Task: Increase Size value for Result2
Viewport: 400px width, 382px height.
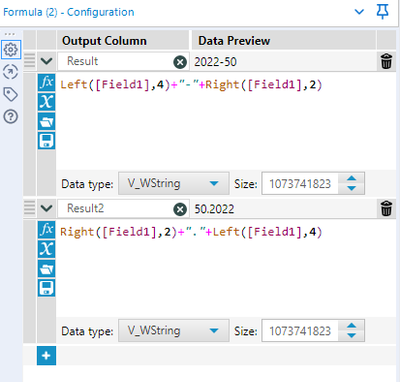Action: pos(351,326)
